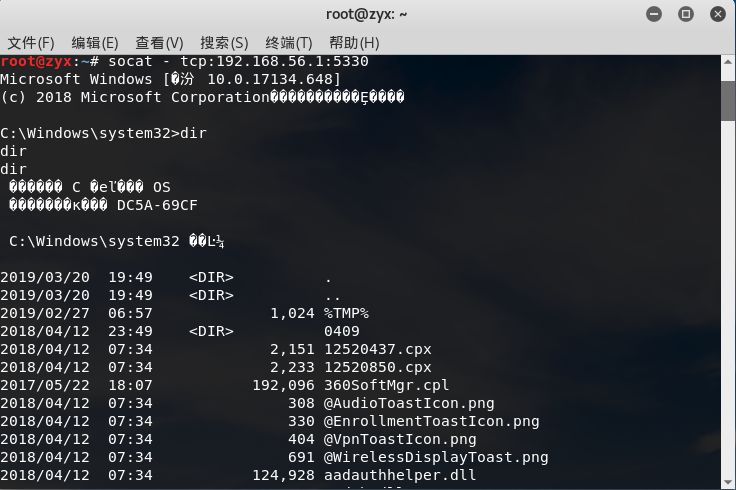
Task: Click the 23:49 time value
Action: pyautogui.click(x=130, y=331)
